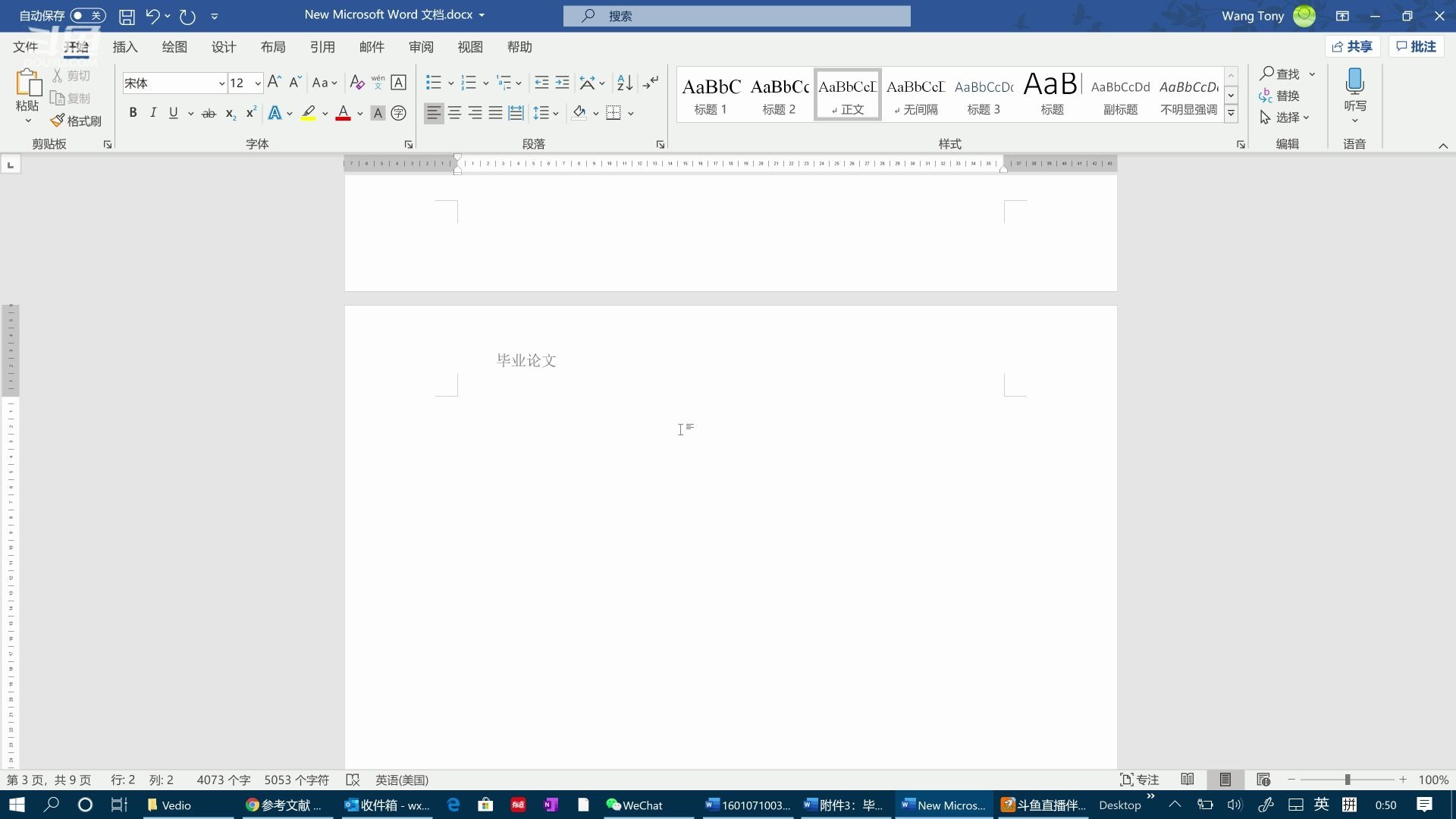
Task: Click the Increase indent icon
Action: click(x=562, y=82)
